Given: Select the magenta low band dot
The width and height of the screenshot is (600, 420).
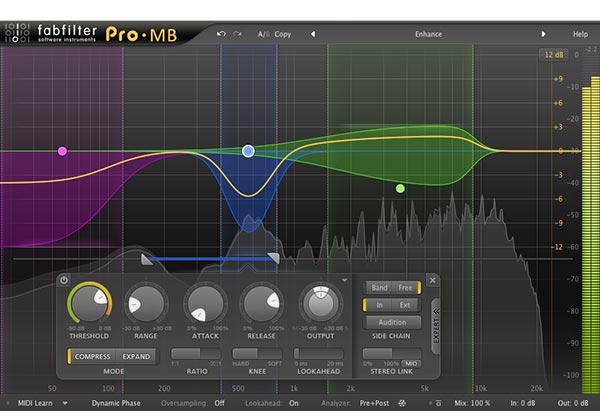Looking at the screenshot, I should tap(62, 151).
